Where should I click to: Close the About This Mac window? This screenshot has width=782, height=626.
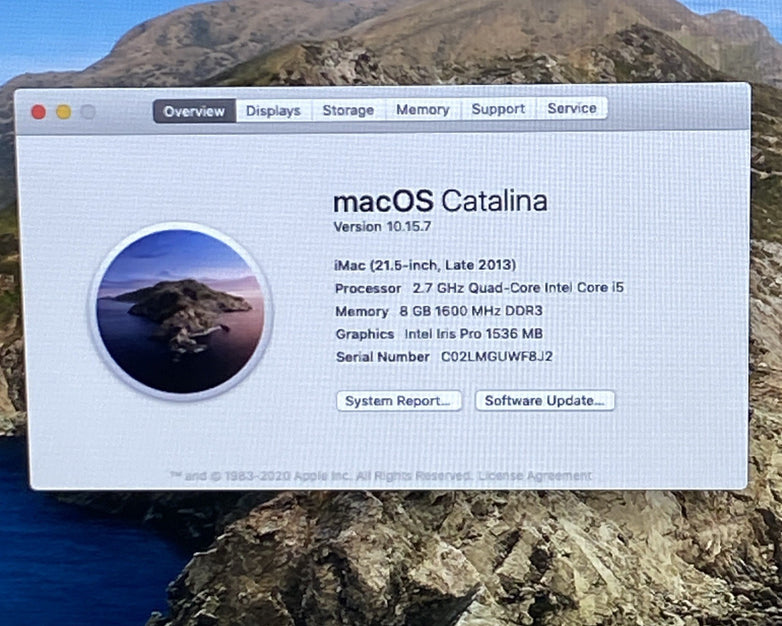38,112
